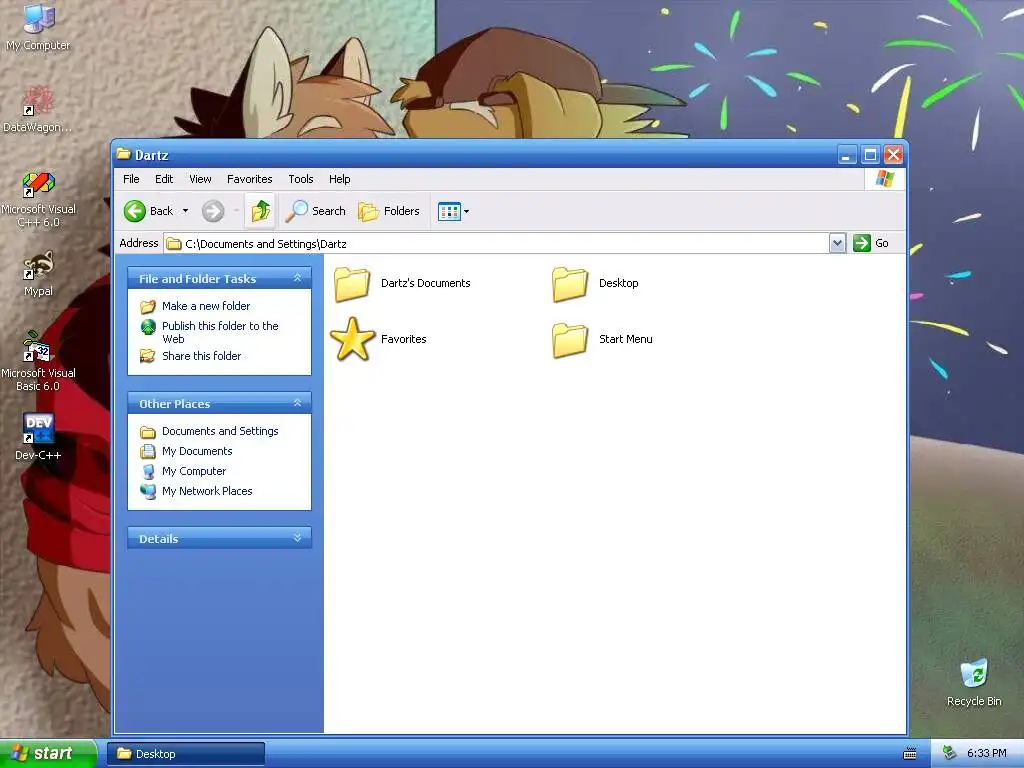Go to My Computer in Other Places
The height and width of the screenshot is (768, 1024).
pos(194,471)
